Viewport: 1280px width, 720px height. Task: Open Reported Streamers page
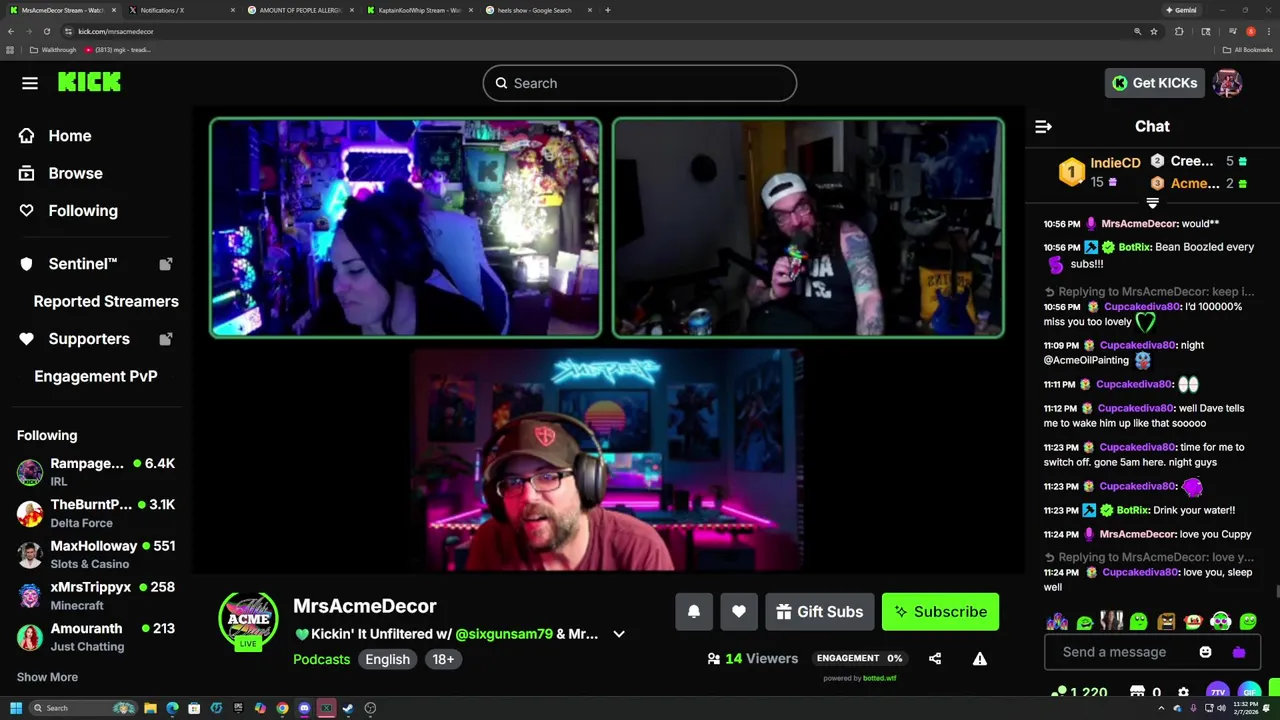tap(106, 301)
